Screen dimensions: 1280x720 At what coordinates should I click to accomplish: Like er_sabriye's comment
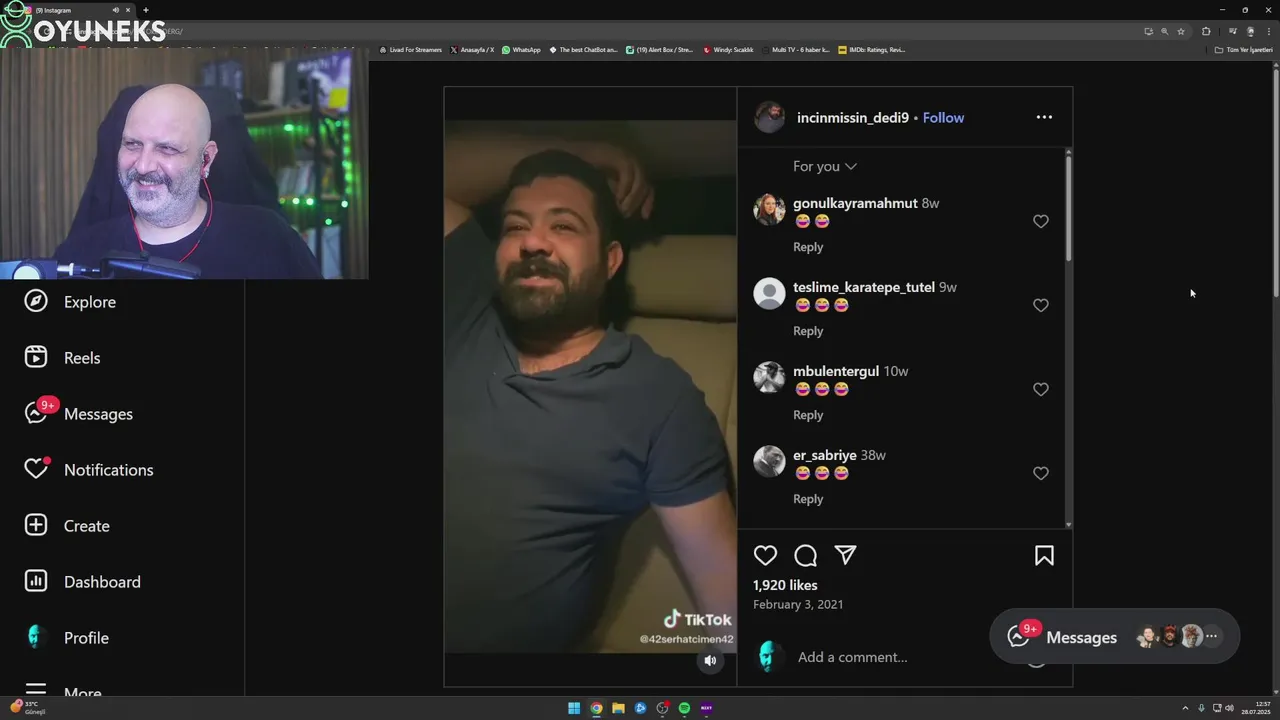pyautogui.click(x=1041, y=473)
